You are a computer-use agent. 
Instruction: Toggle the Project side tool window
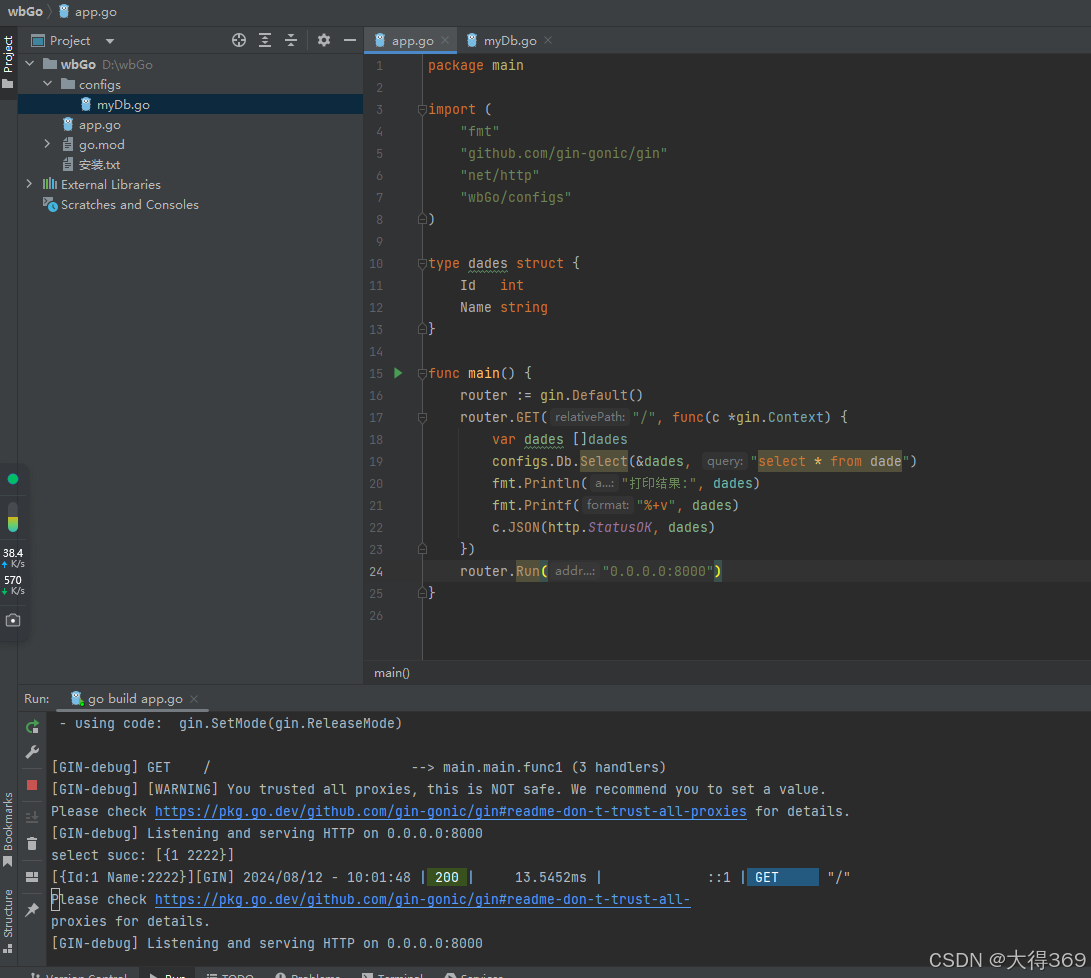(8, 61)
